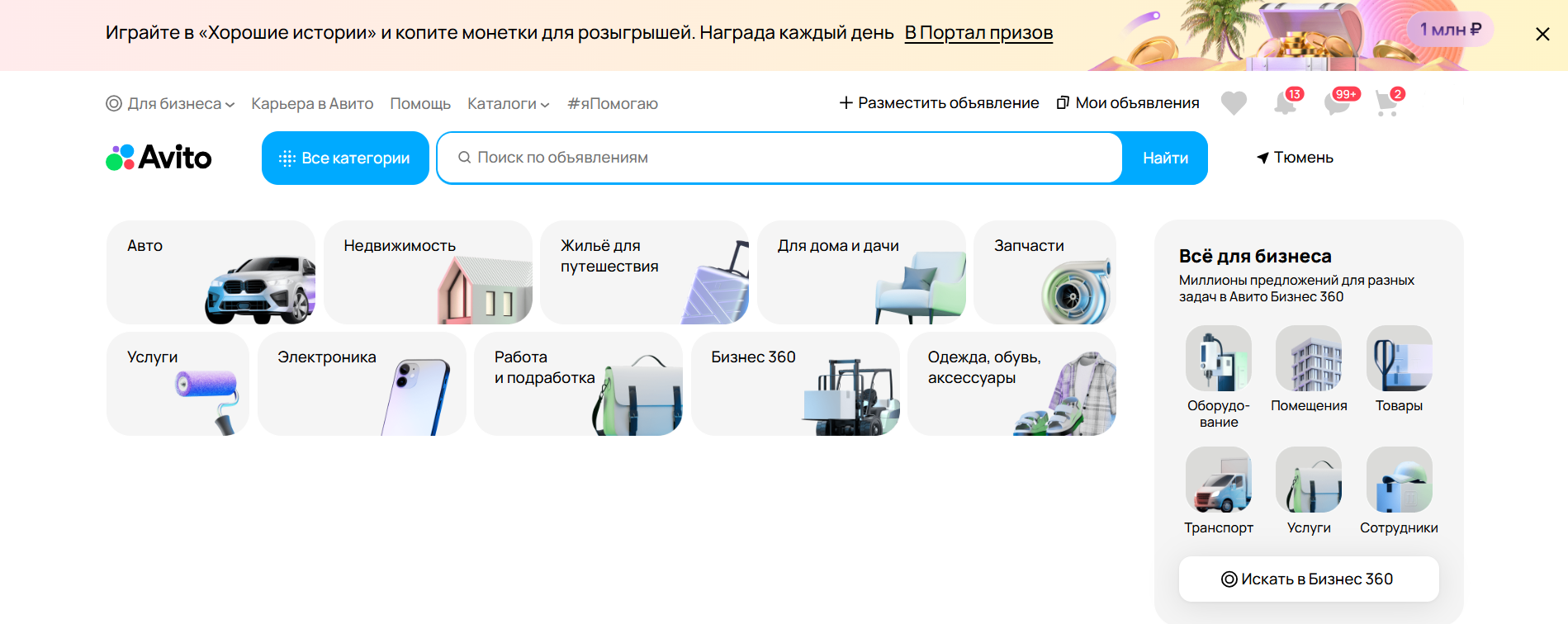
Task: Open Мои объявления
Action: pos(1128,103)
